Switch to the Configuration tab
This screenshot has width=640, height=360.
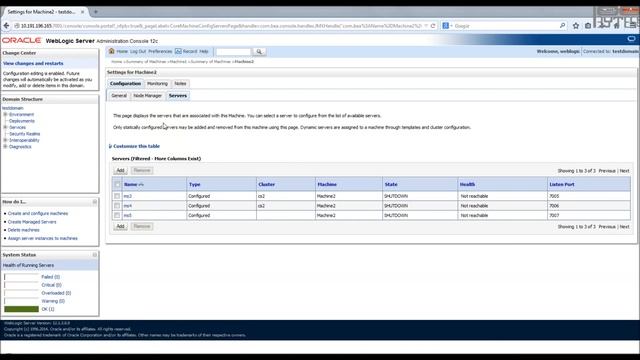pos(125,83)
